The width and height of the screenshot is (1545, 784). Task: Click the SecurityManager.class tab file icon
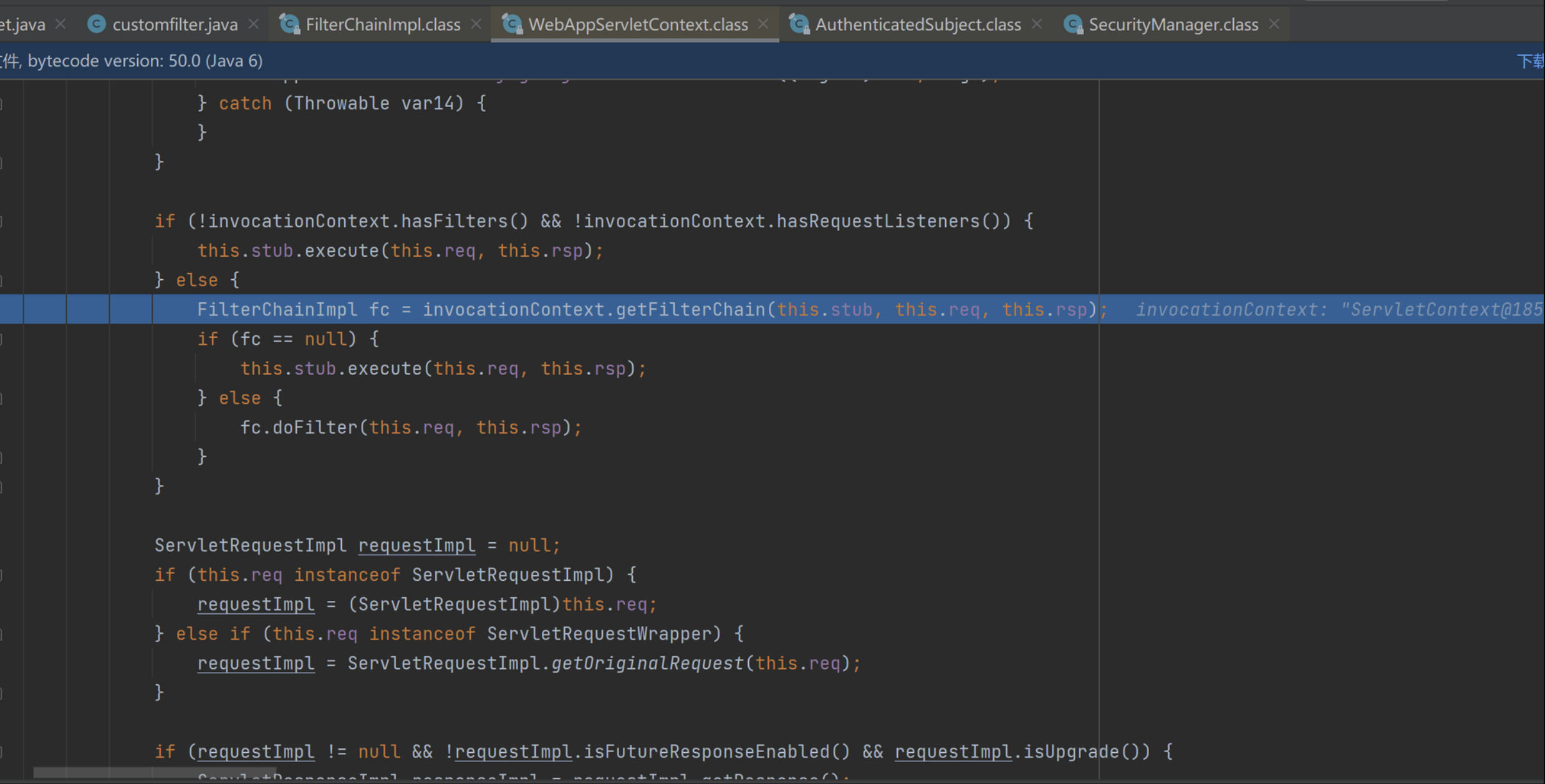click(x=1073, y=24)
